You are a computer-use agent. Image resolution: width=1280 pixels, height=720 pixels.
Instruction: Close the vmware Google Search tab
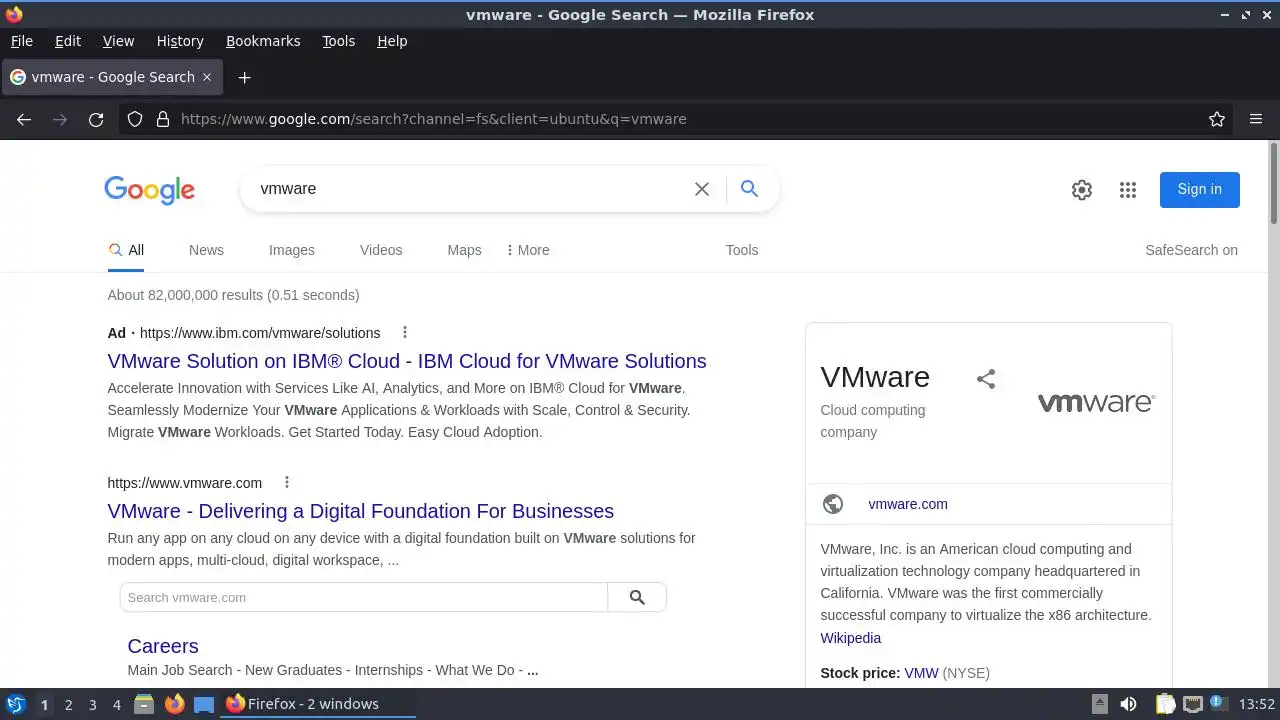[x=207, y=77]
